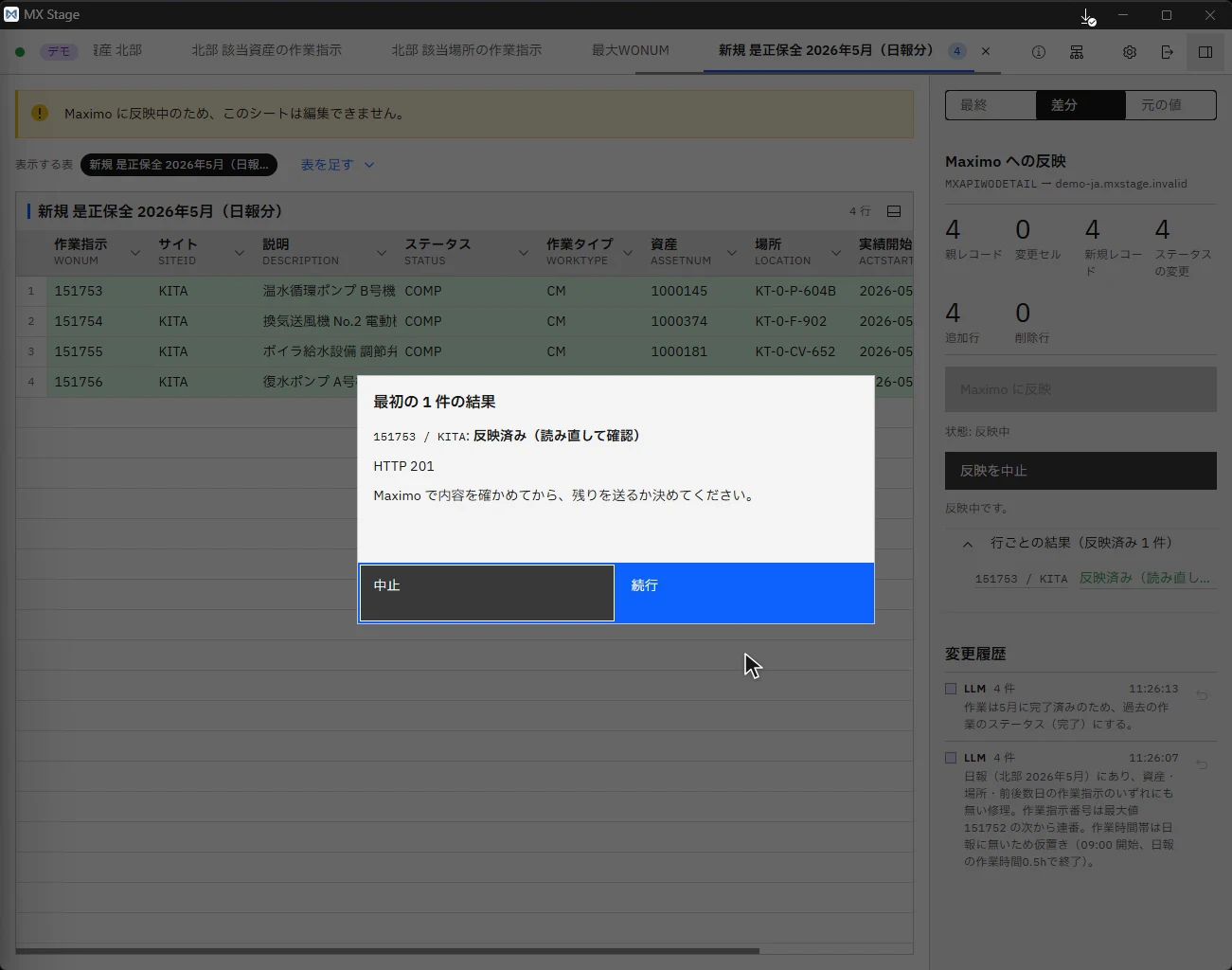Click the horizontal scrollbar under the table
The width and height of the screenshot is (1232, 970).
pyautogui.click(x=387, y=950)
